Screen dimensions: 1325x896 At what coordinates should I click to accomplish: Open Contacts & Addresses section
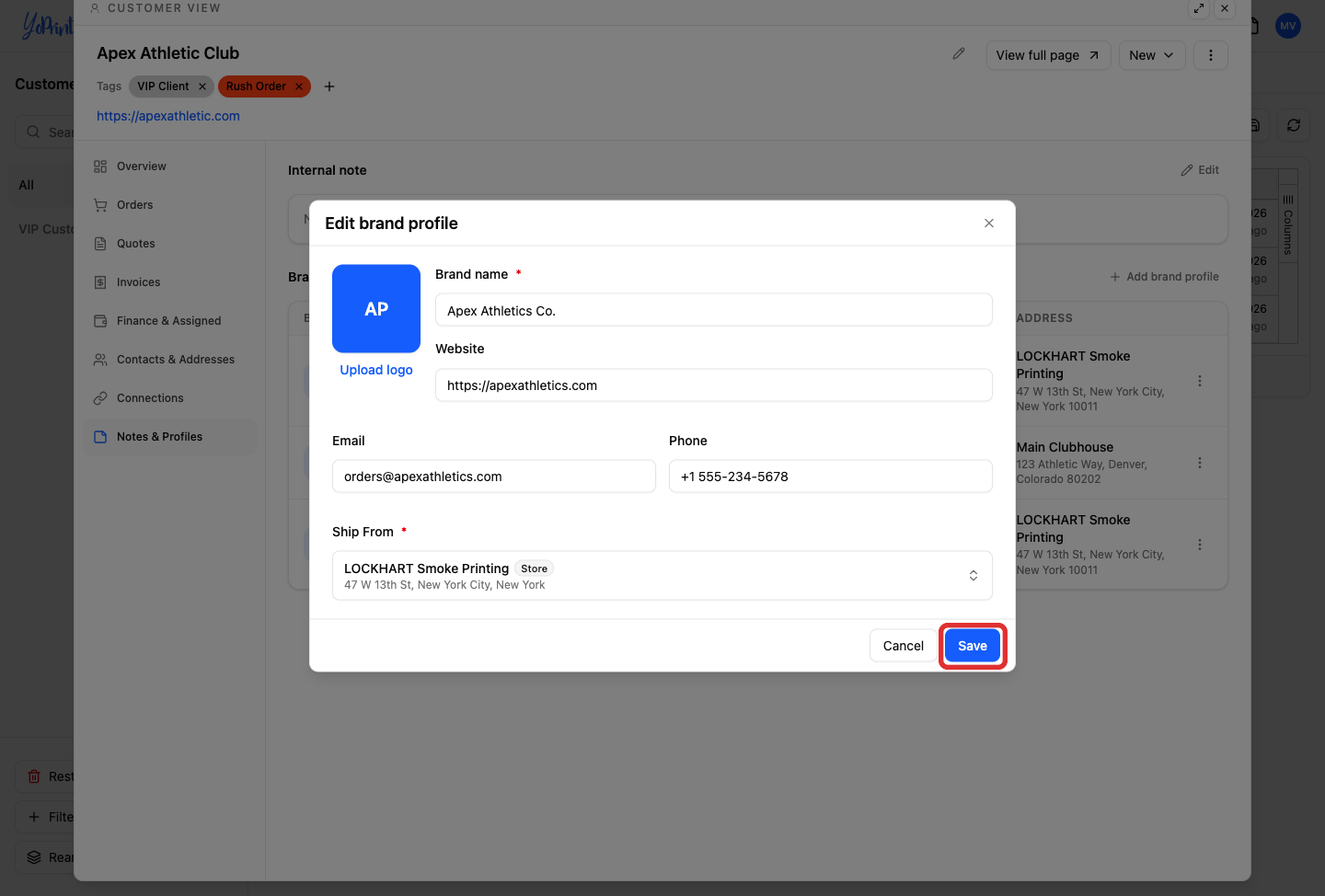[x=170, y=360]
